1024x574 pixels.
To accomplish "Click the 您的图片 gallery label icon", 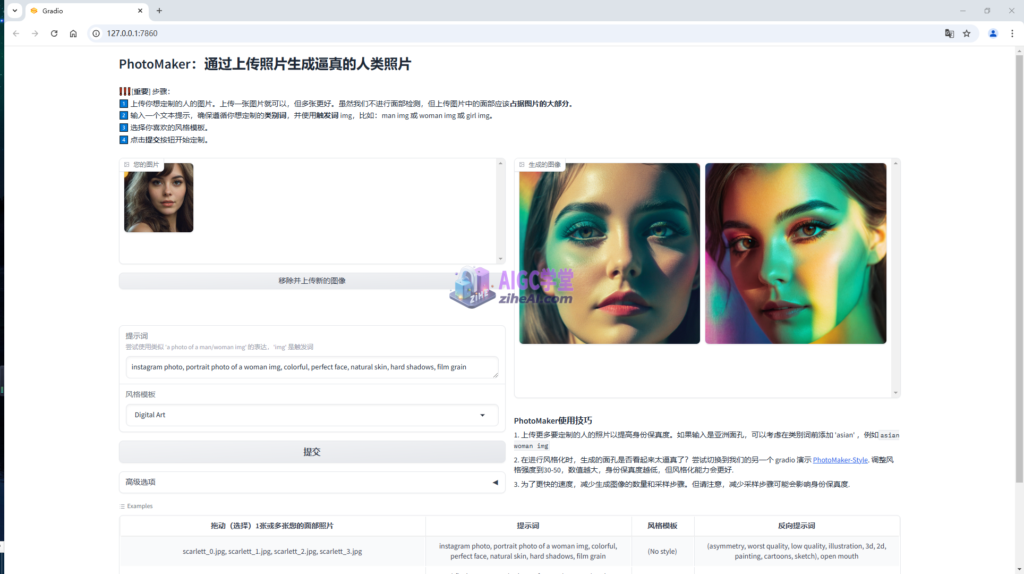I will pyautogui.click(x=127, y=165).
